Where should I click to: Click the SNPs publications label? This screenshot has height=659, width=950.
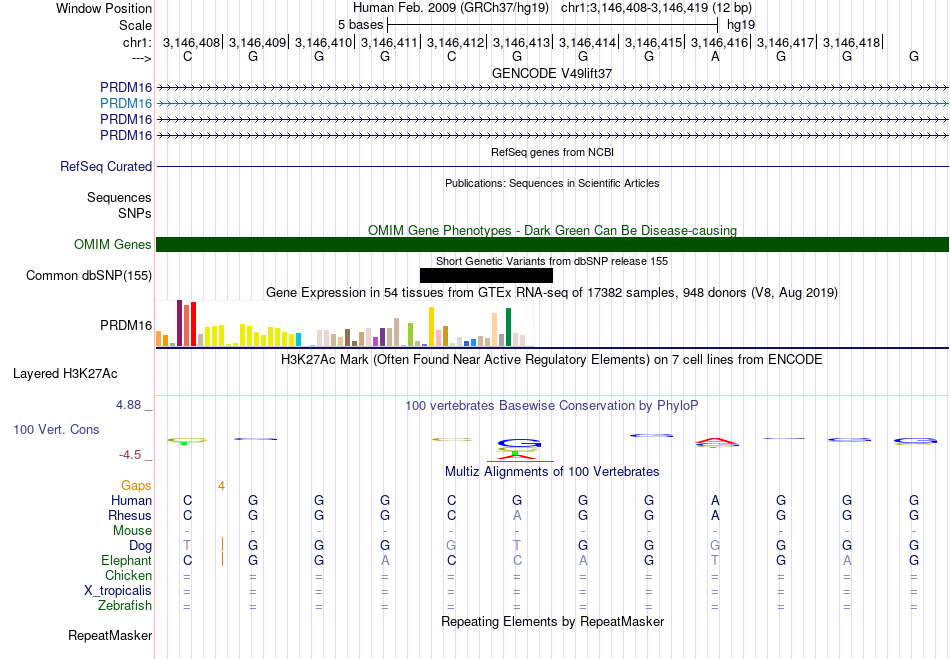tap(135, 213)
